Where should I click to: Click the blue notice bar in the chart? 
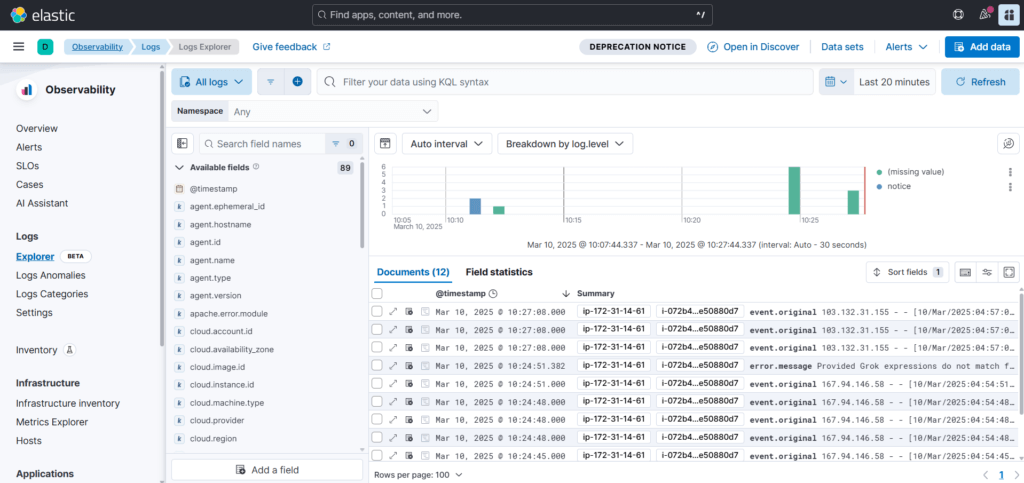click(475, 206)
